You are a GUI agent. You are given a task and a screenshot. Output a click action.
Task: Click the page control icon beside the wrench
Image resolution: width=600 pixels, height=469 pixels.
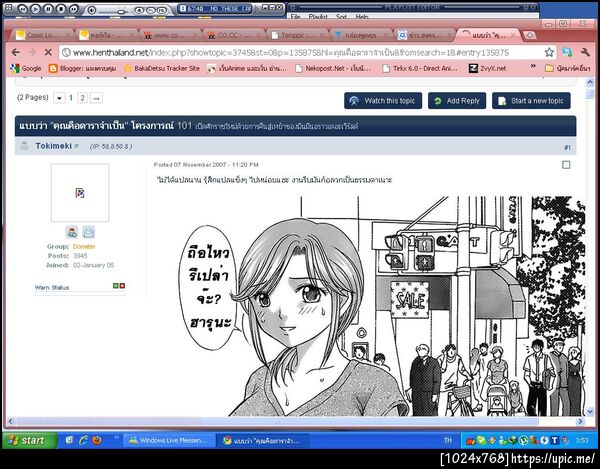click(567, 52)
